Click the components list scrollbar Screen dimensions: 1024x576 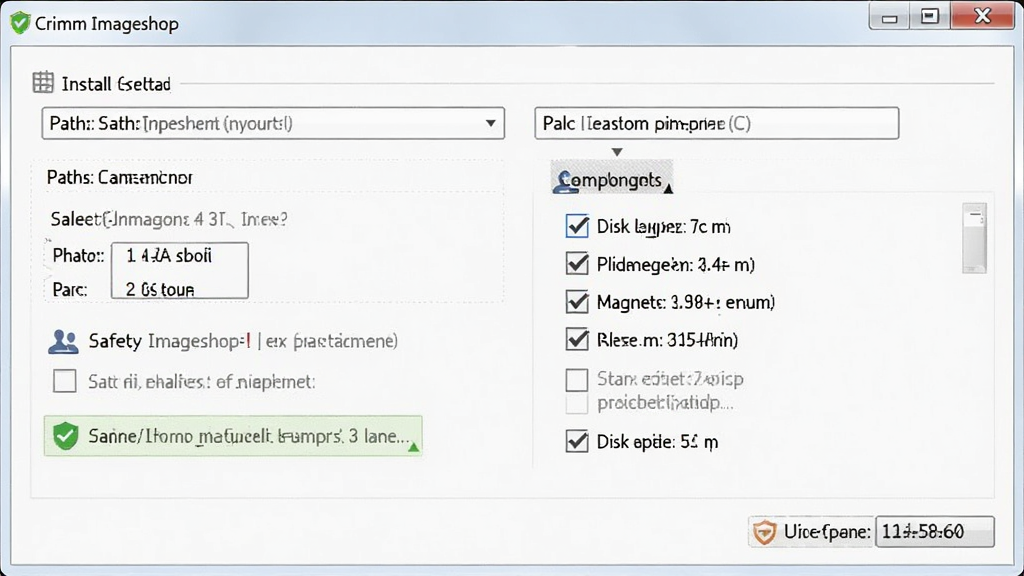(974, 238)
